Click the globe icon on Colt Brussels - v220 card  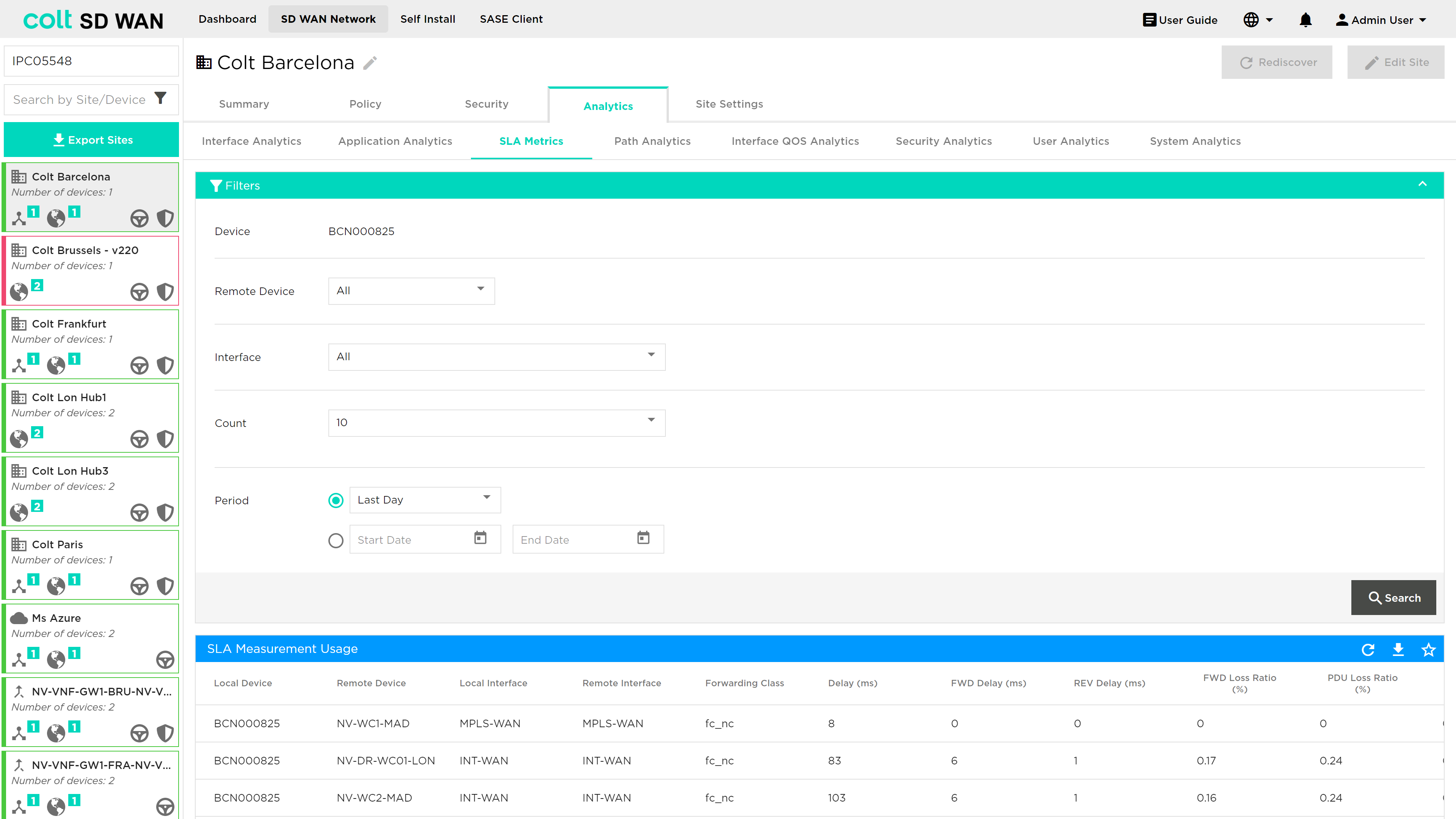click(x=19, y=292)
